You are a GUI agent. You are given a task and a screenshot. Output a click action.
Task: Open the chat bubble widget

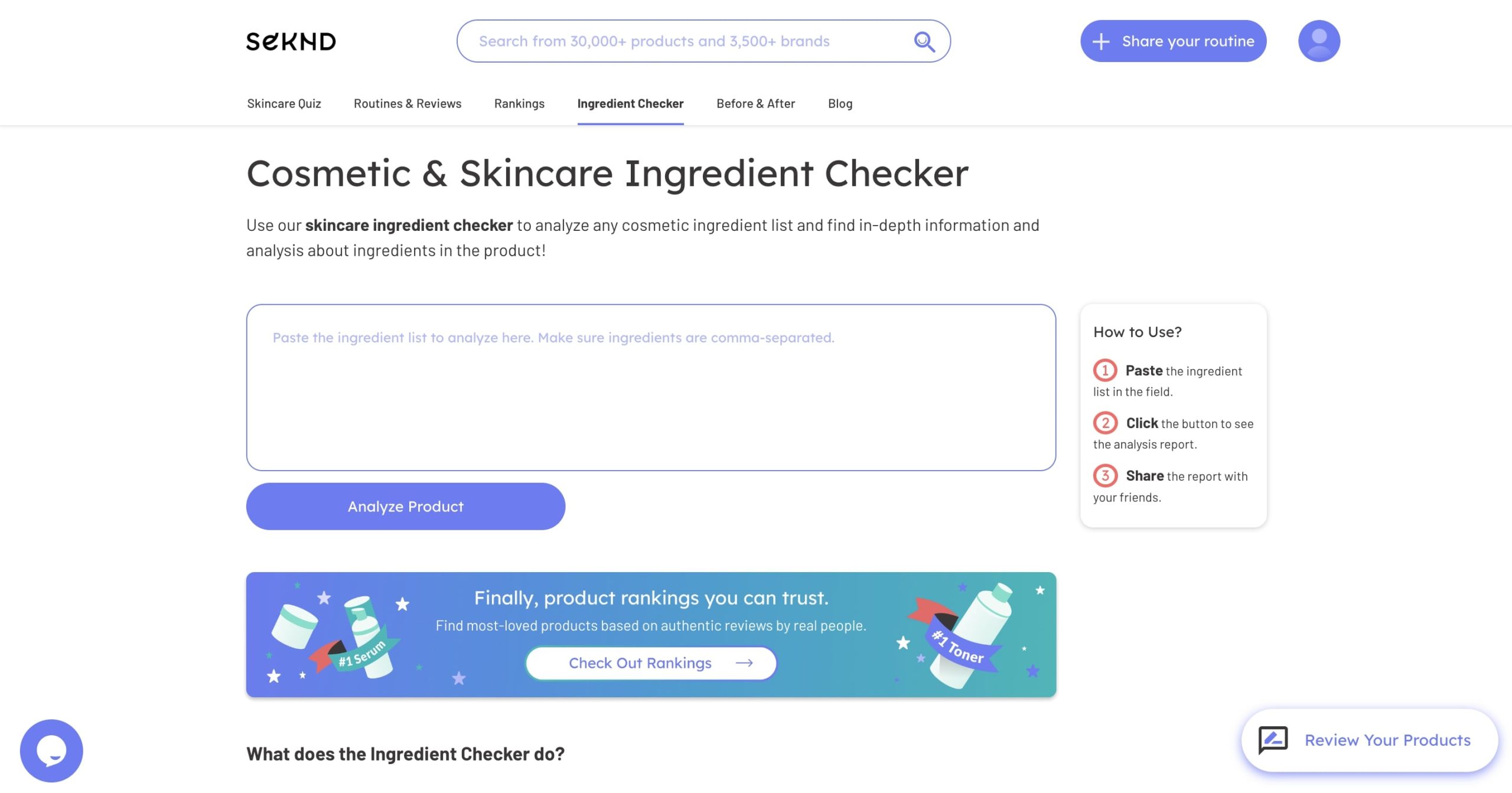(x=51, y=750)
